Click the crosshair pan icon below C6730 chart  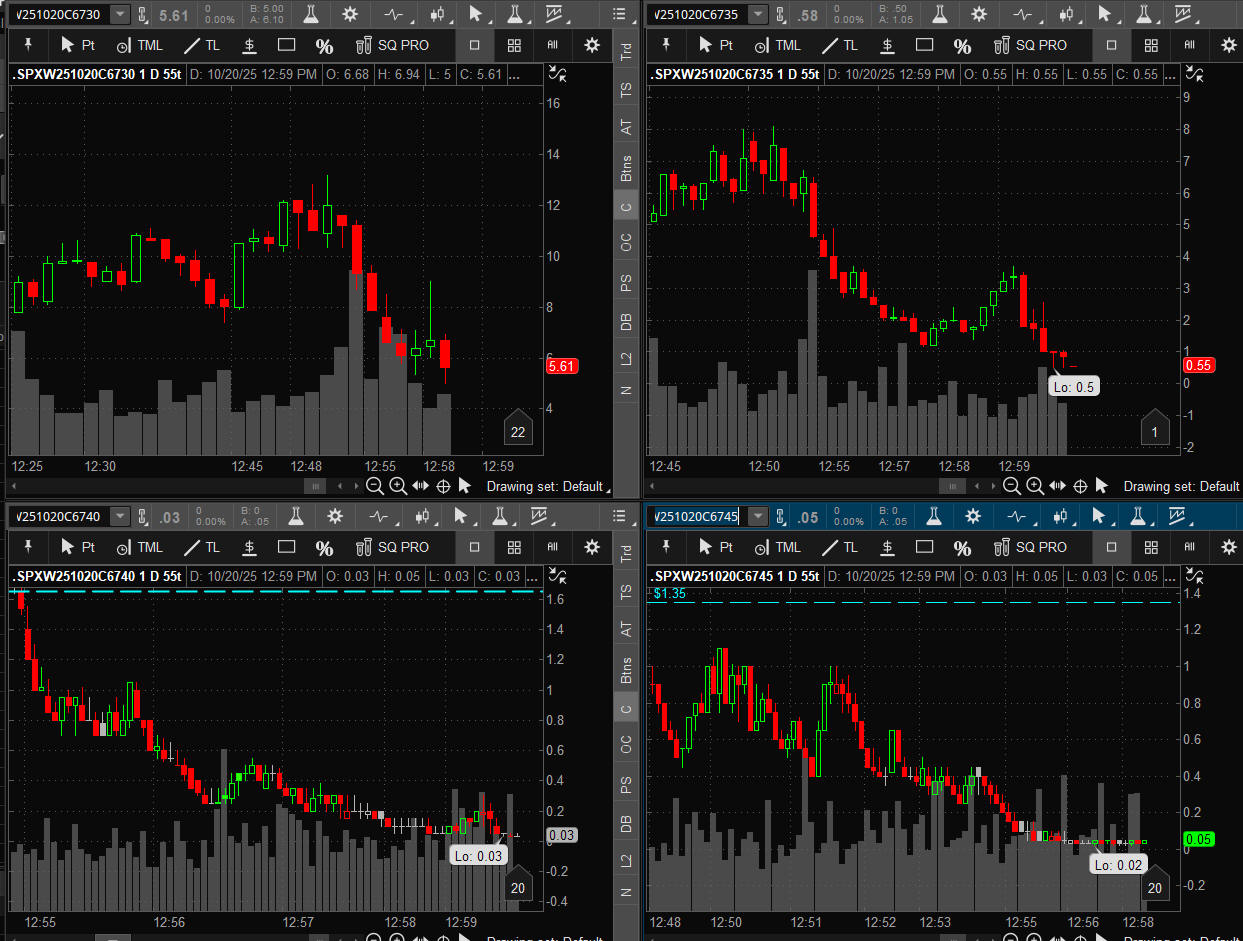(x=443, y=486)
